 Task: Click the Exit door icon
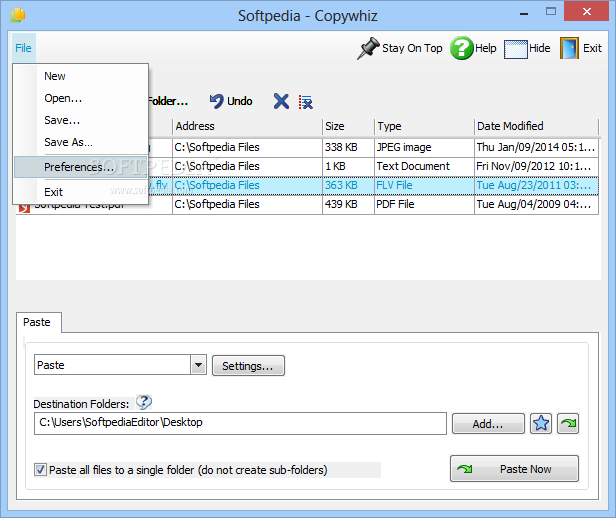tap(569, 48)
